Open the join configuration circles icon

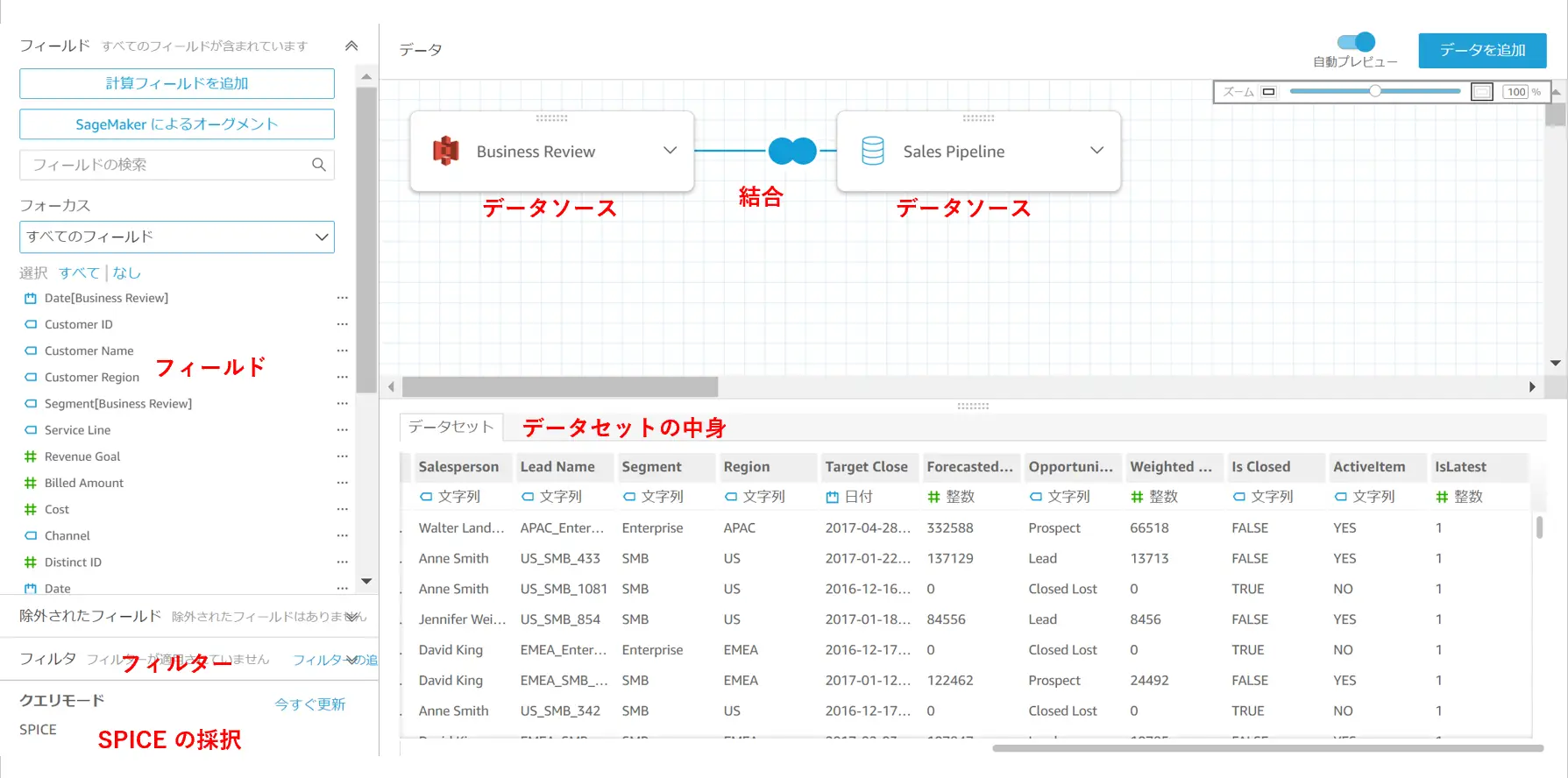point(792,151)
